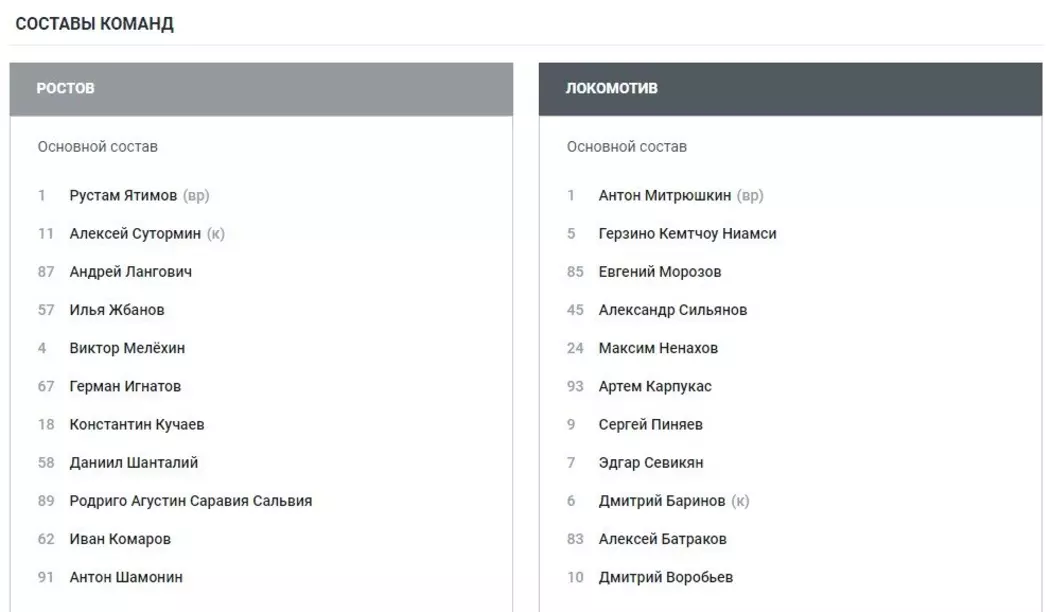Click player Рустам Ятимов
Viewport: 1050px width, 612px height.
[x=123, y=195]
